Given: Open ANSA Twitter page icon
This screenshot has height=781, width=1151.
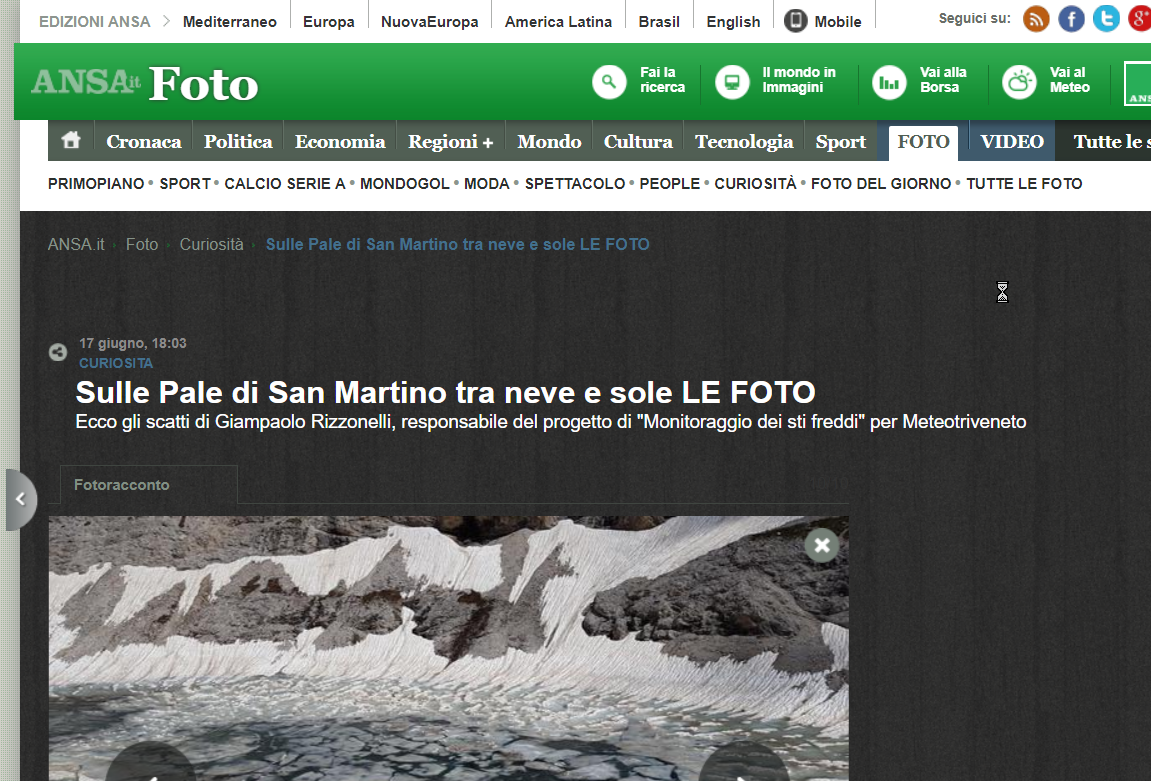Looking at the screenshot, I should tap(1106, 19).
